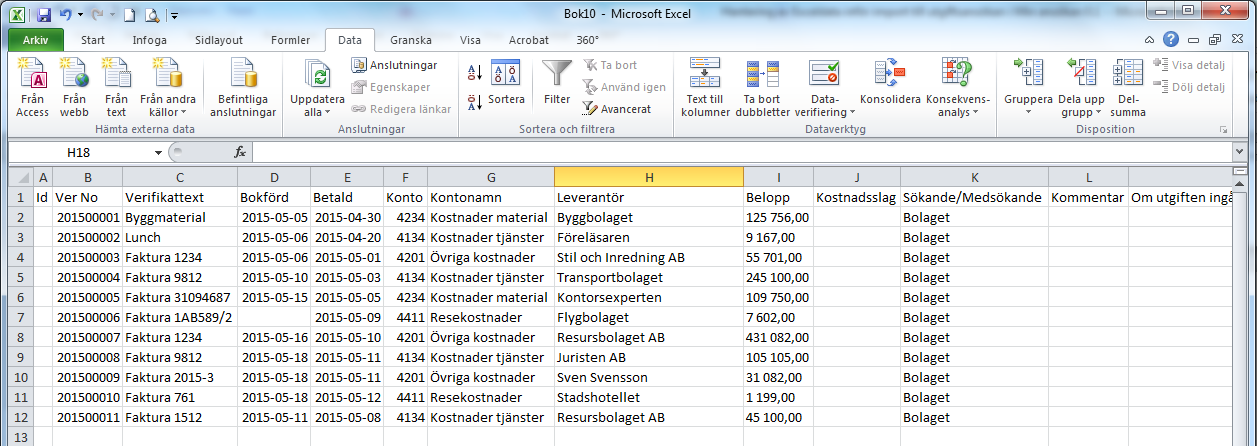
Task: Toggle the Filter funnel
Action: (557, 82)
